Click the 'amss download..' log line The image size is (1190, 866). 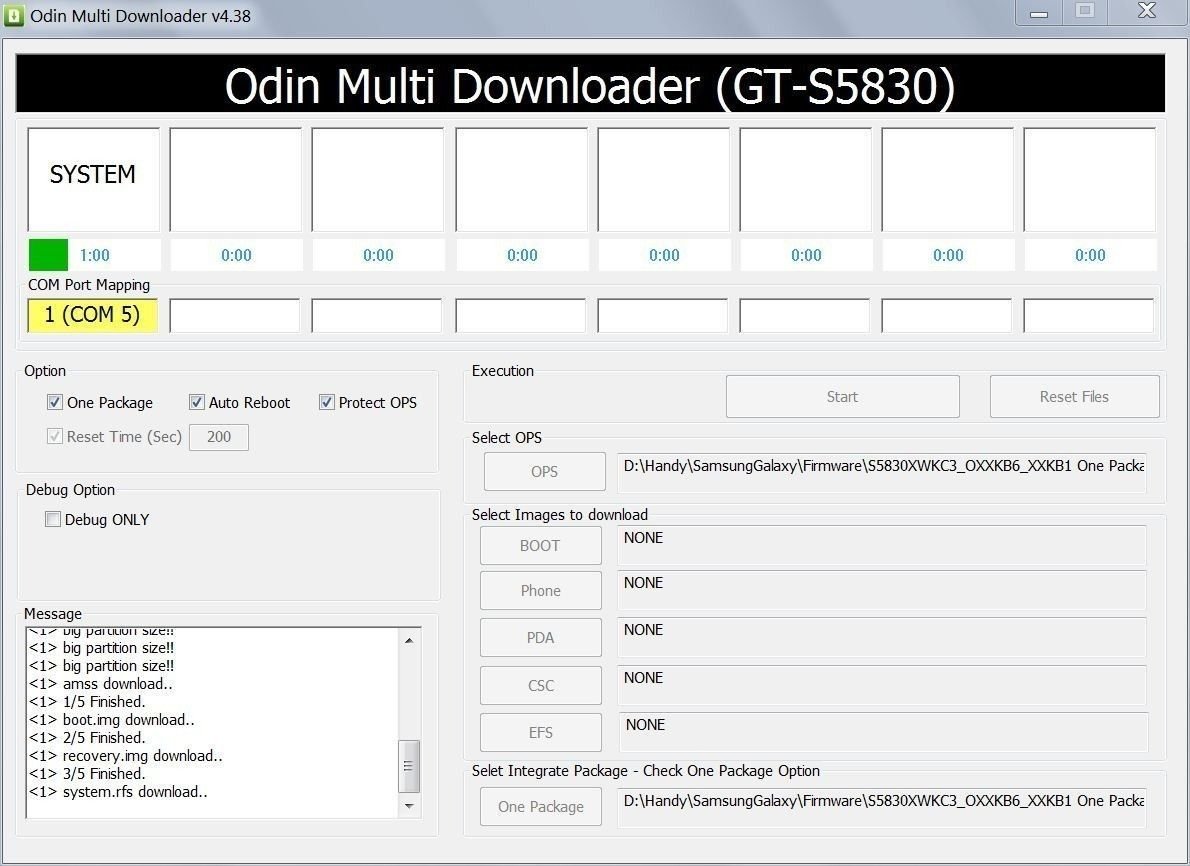(x=101, y=683)
